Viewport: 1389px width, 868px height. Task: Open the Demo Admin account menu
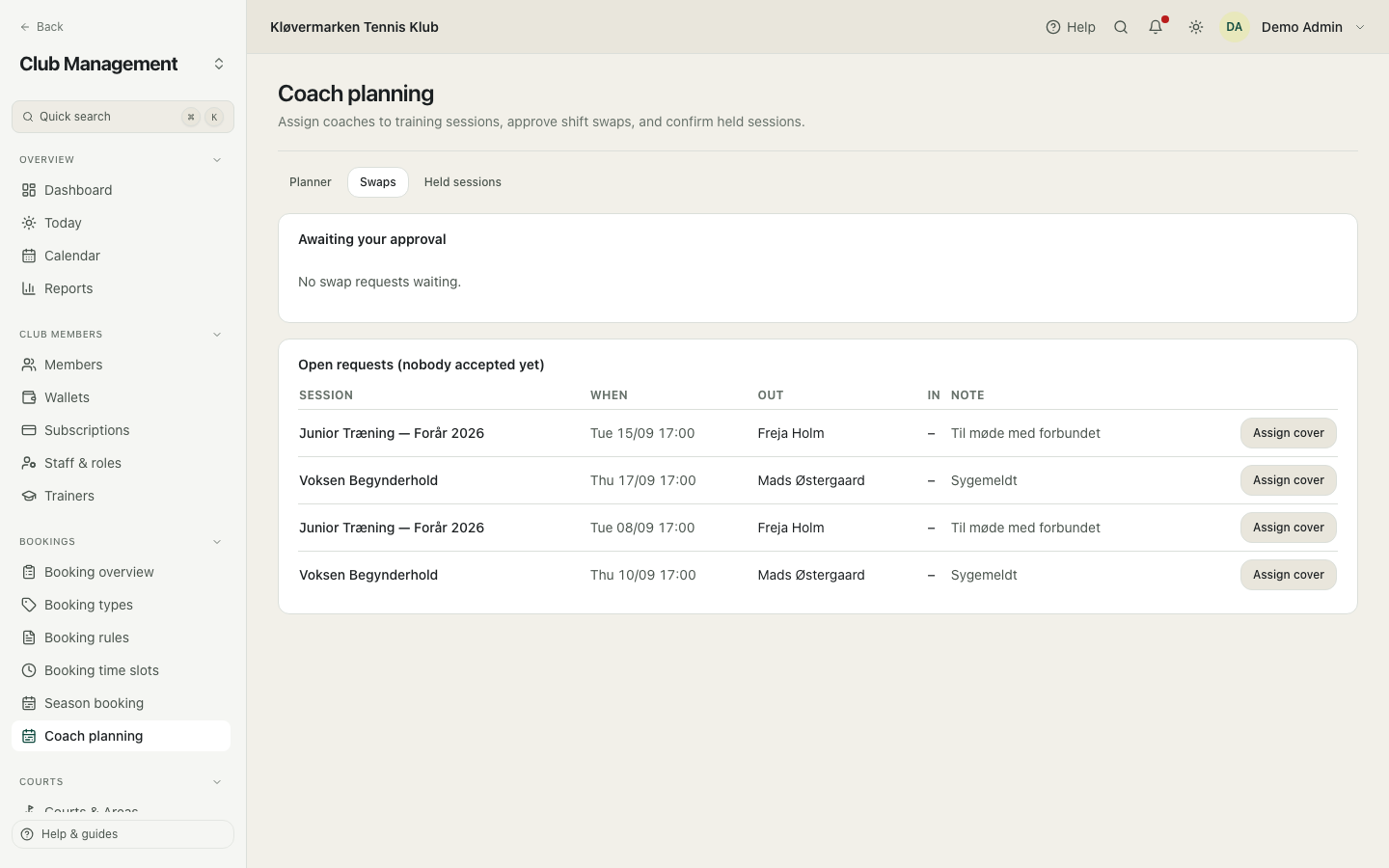tap(1294, 27)
